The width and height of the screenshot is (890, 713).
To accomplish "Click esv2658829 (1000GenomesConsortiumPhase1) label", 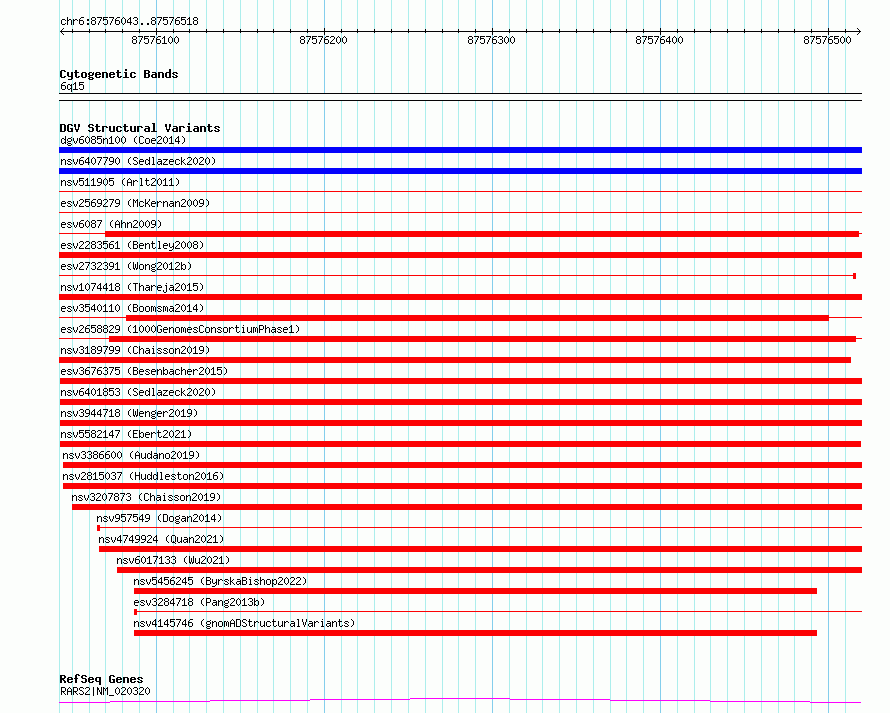I will click(x=180, y=329).
